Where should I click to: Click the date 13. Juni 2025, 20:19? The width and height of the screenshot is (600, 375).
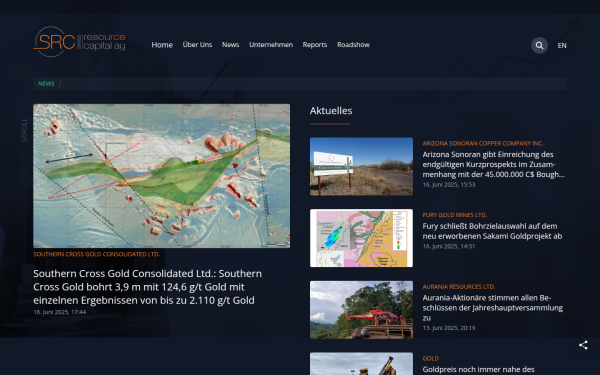click(x=449, y=328)
